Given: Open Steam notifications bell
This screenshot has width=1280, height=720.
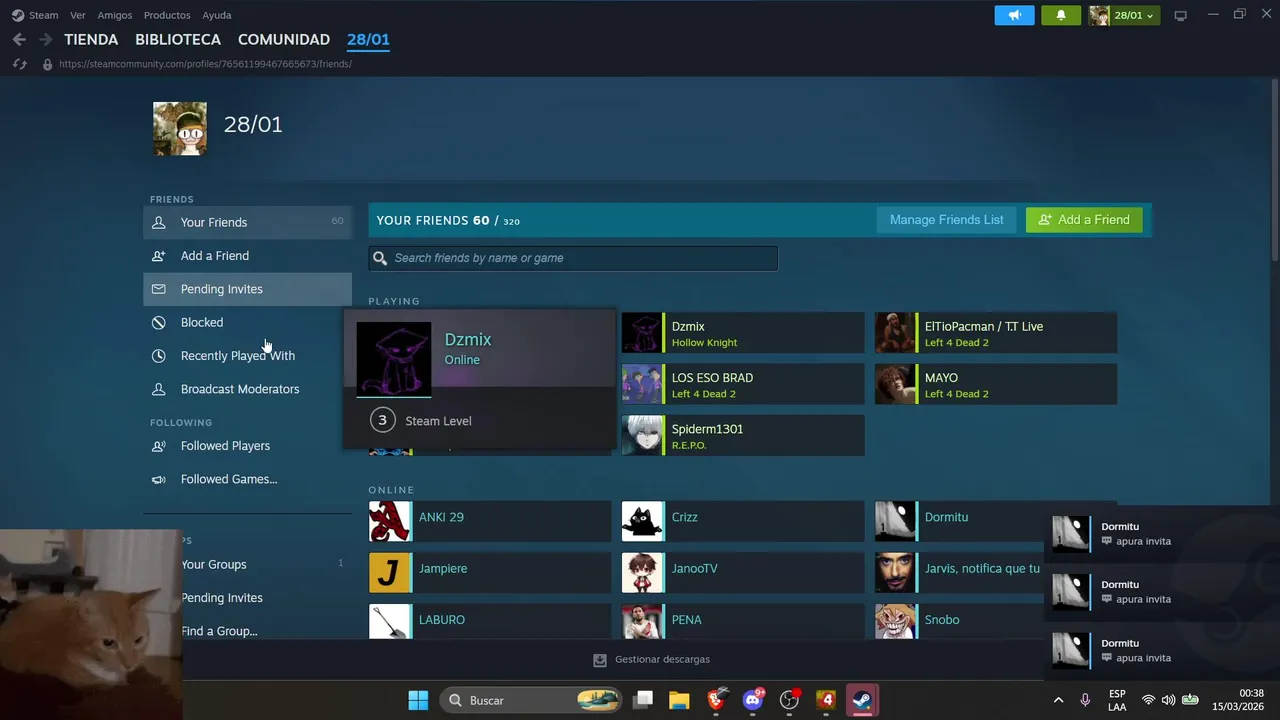Looking at the screenshot, I should 1061,15.
